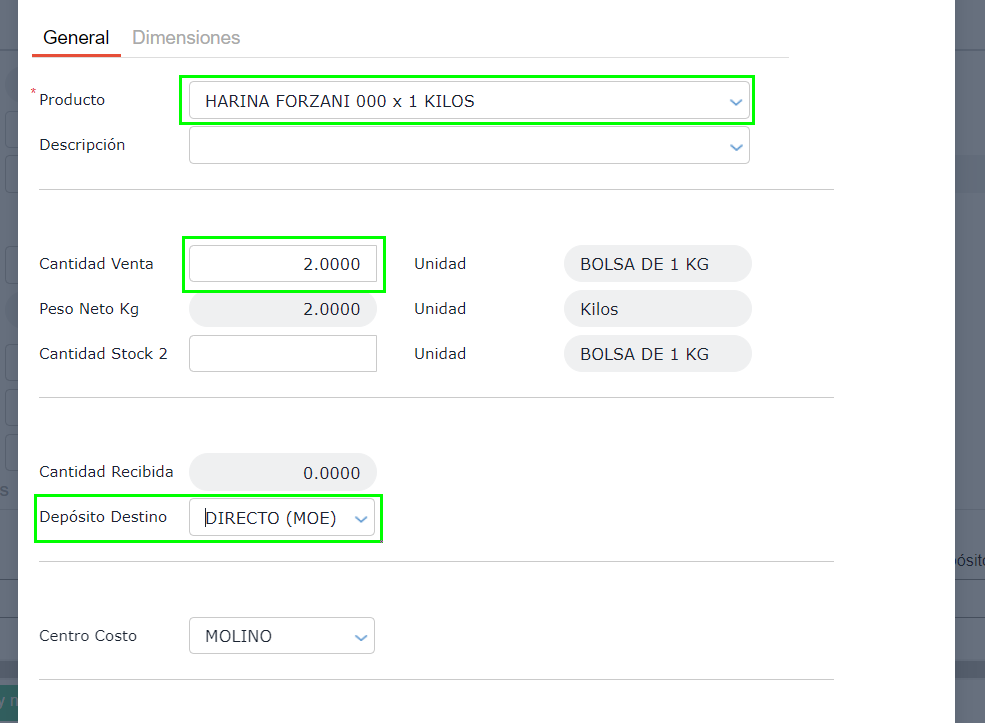Click the Kilos unit field
Viewport: 985px width, 723px height.
(657, 309)
